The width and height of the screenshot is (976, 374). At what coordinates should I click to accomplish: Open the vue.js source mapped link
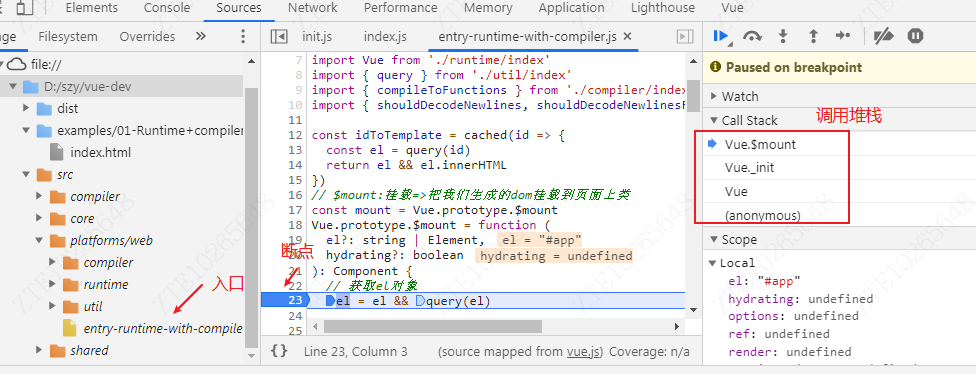(x=584, y=351)
